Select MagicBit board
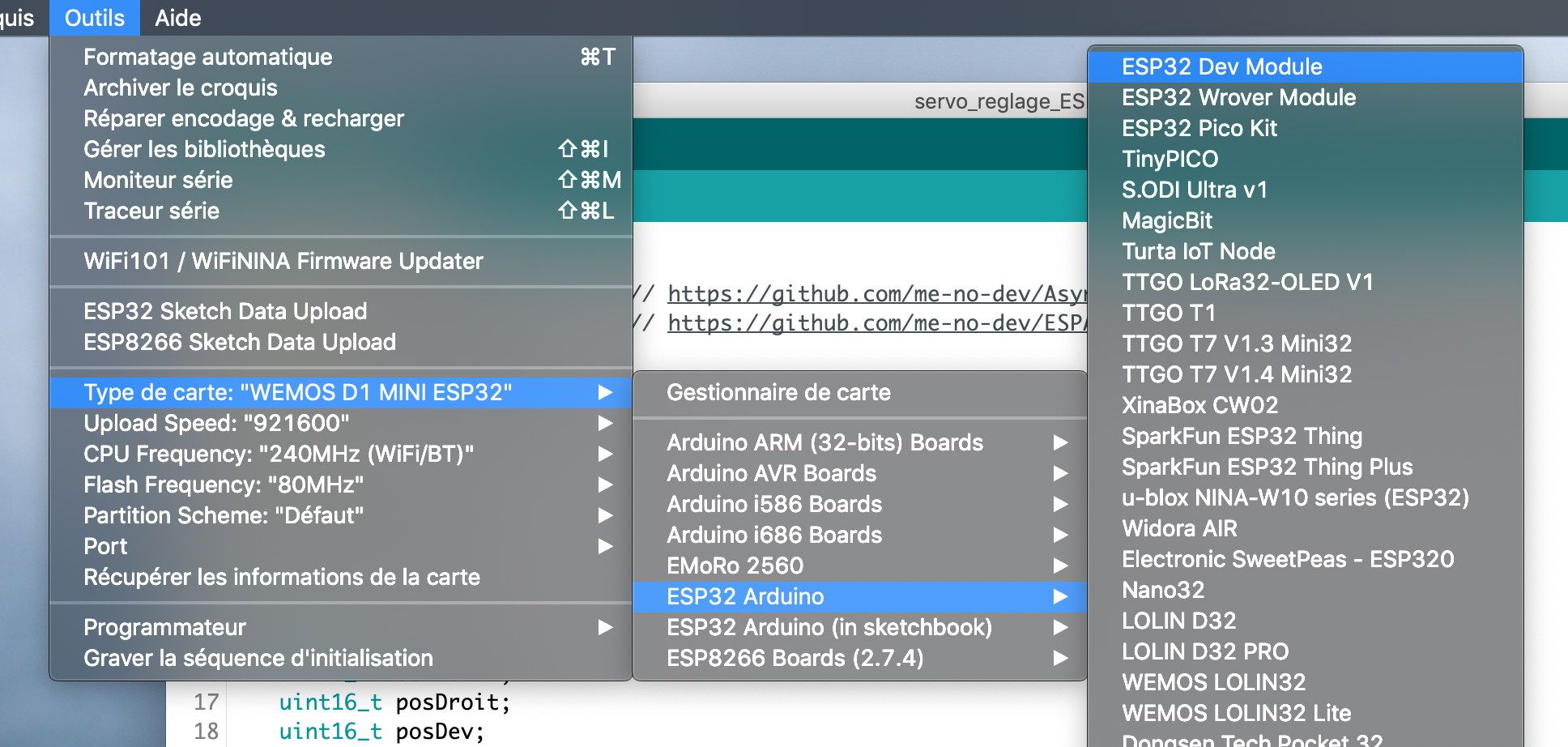This screenshot has height=747, width=1568. tap(1306, 220)
